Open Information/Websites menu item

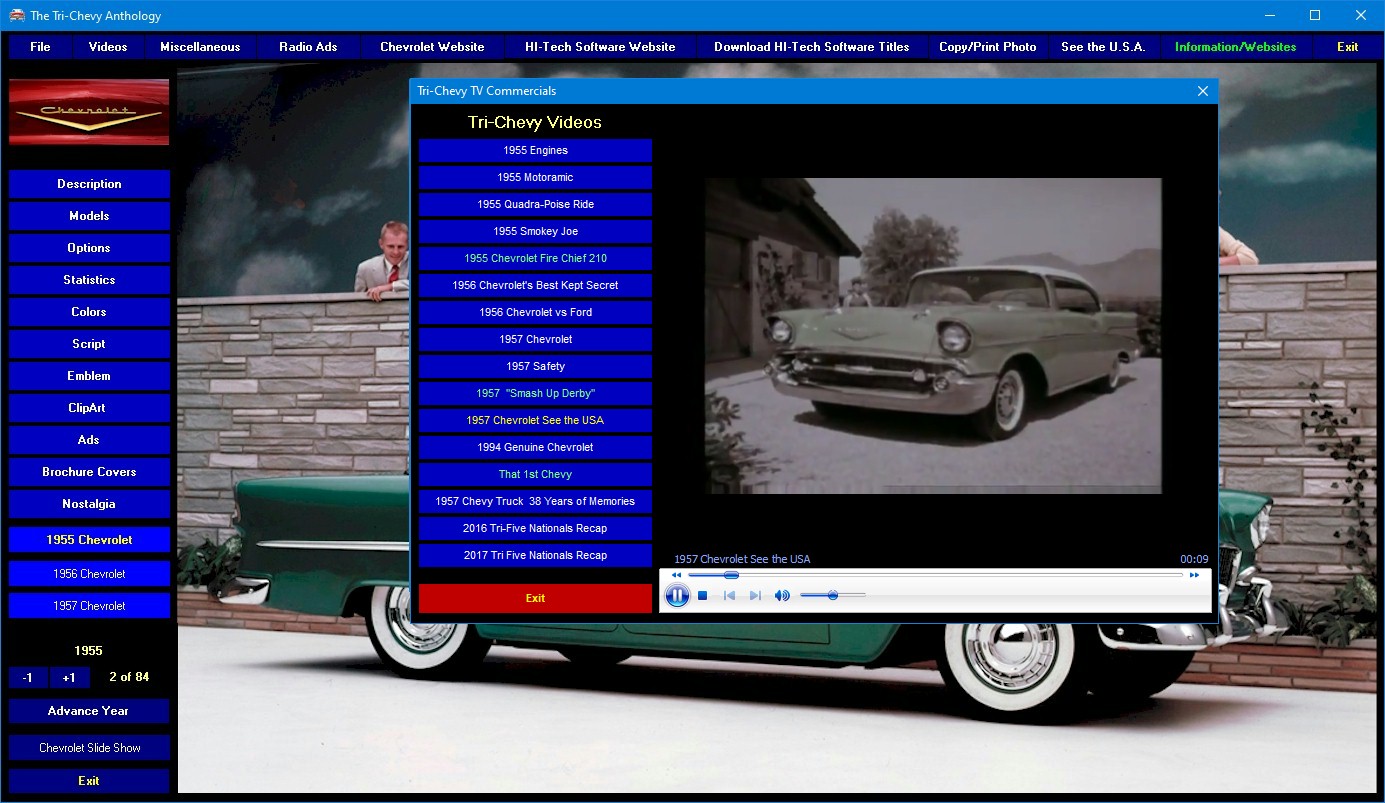[1236, 47]
